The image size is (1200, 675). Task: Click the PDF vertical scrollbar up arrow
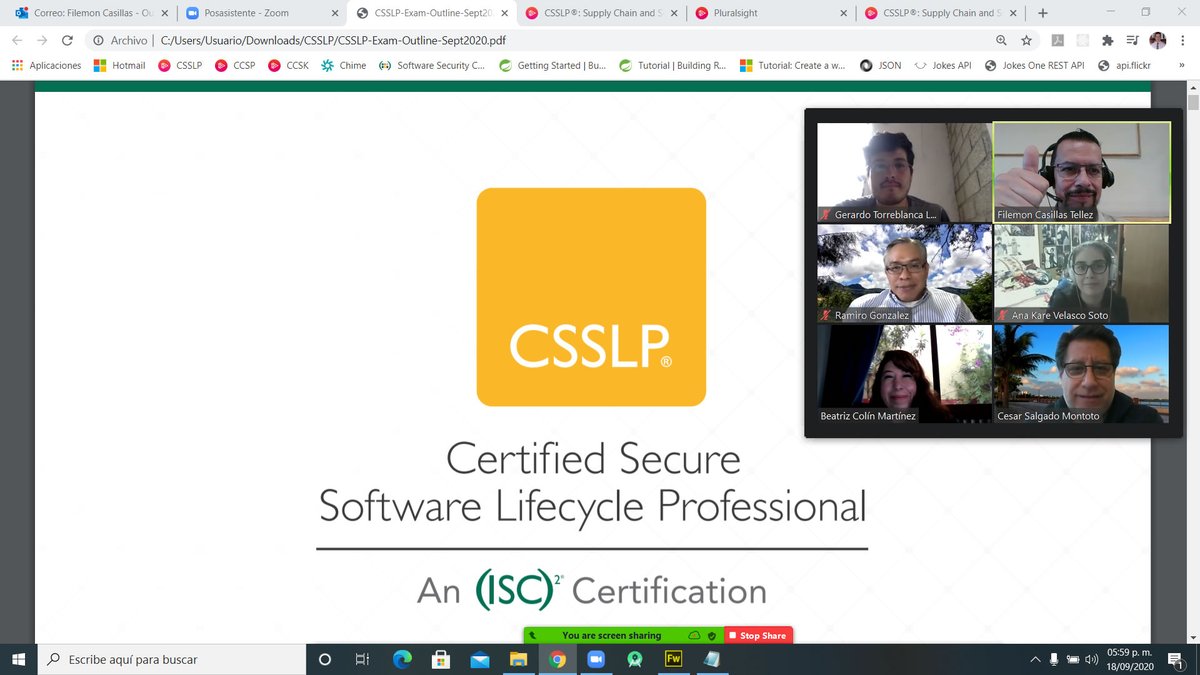tap(1192, 86)
